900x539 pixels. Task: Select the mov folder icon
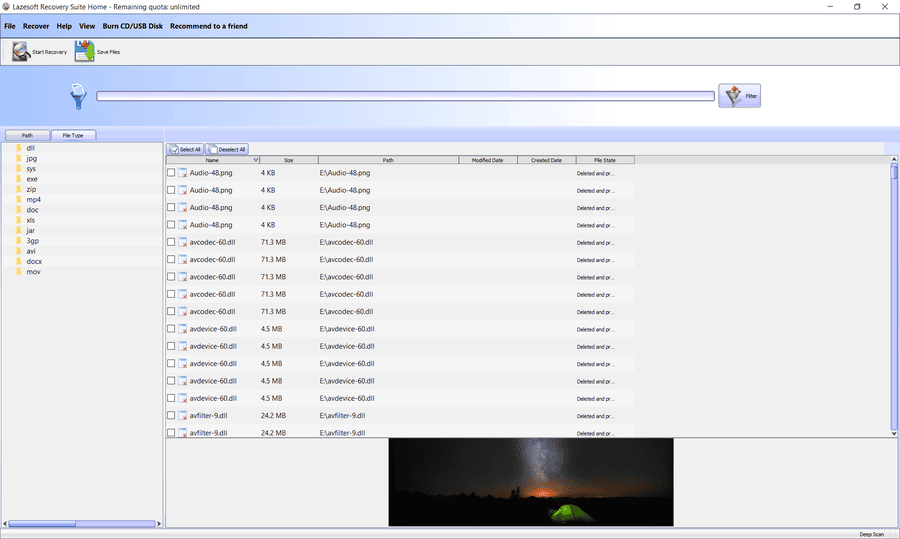point(18,272)
